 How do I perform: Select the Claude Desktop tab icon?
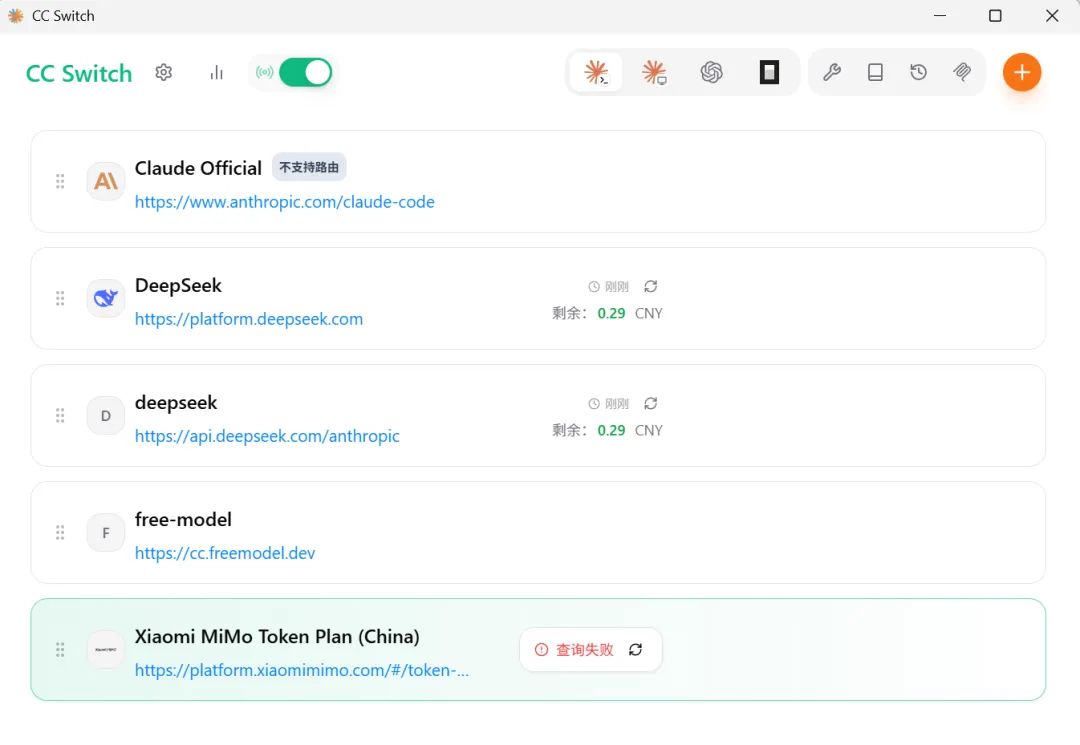click(654, 72)
